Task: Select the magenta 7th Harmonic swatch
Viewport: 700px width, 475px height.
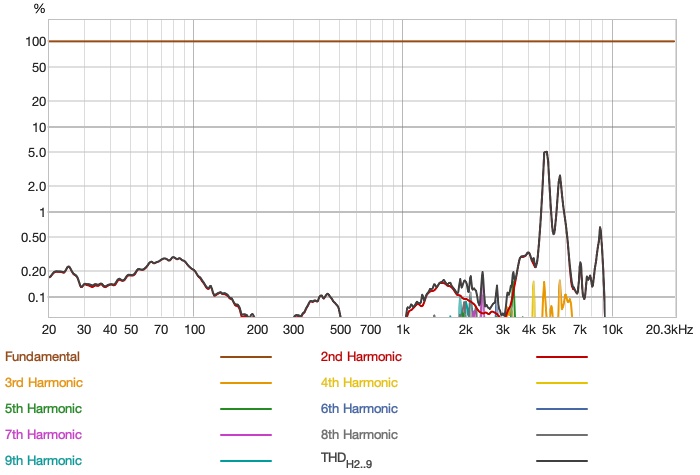Action: tap(246, 435)
